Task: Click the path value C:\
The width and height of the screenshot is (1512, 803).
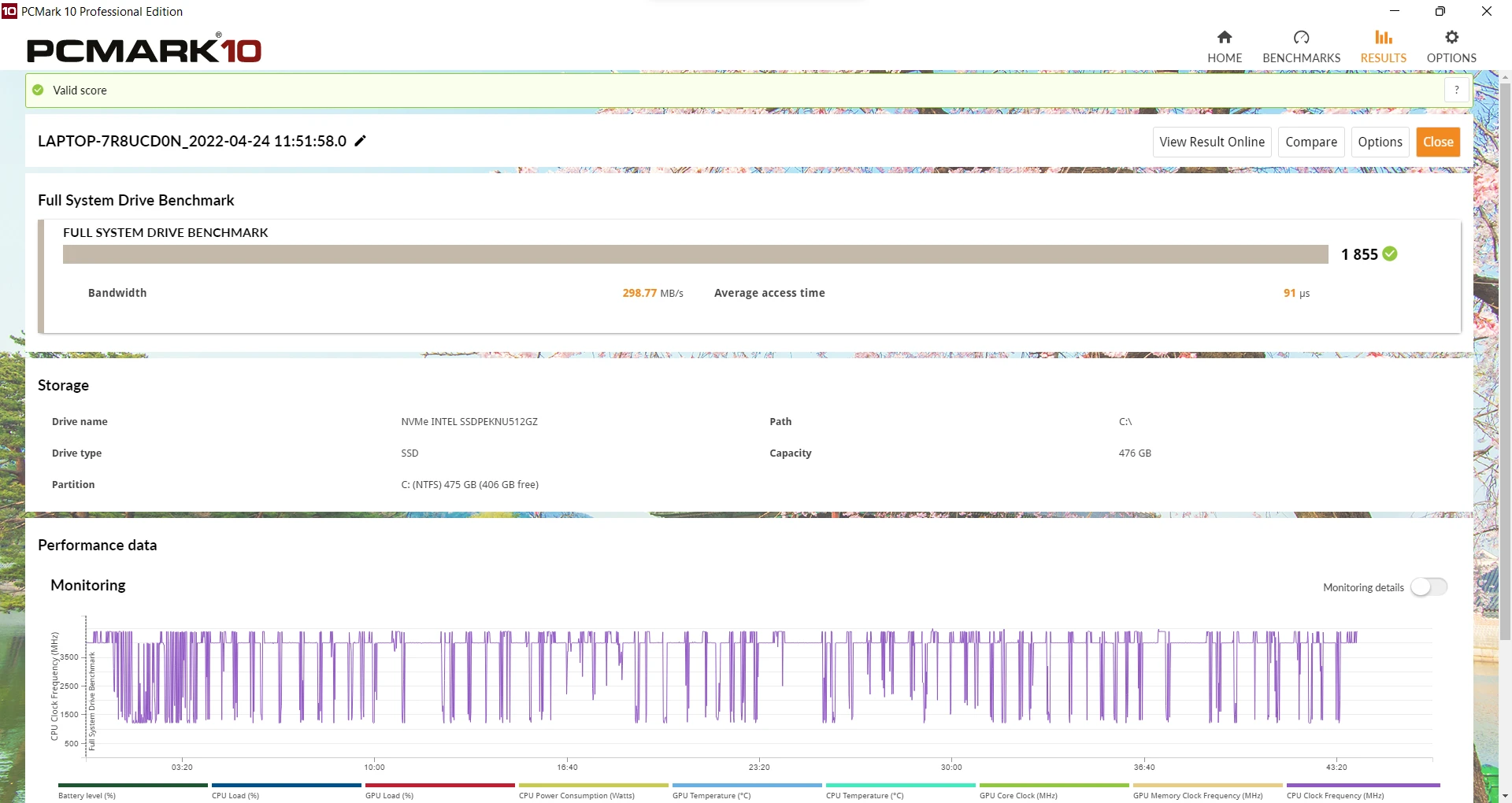Action: point(1125,422)
